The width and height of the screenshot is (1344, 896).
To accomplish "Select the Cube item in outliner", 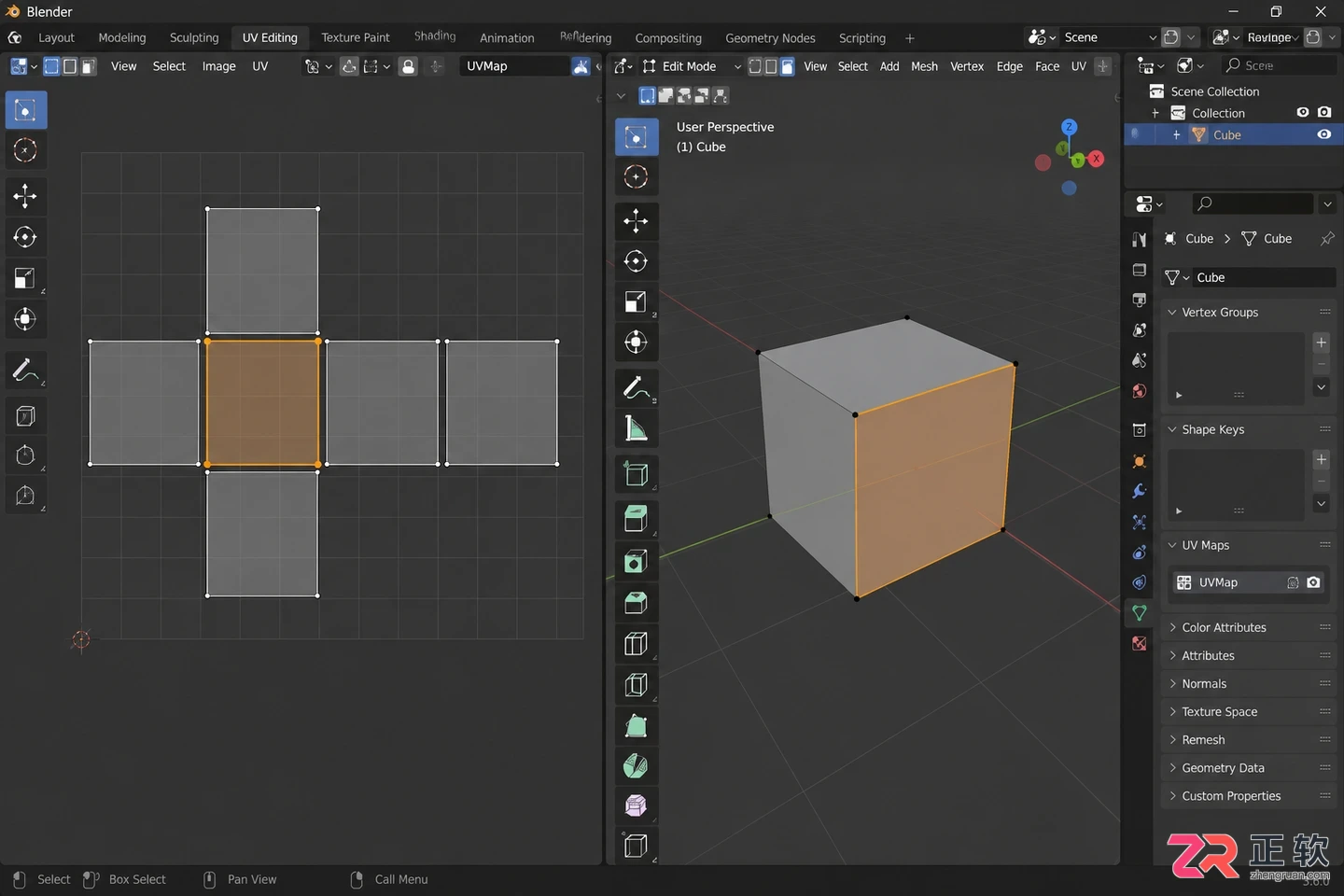I will tap(1226, 134).
